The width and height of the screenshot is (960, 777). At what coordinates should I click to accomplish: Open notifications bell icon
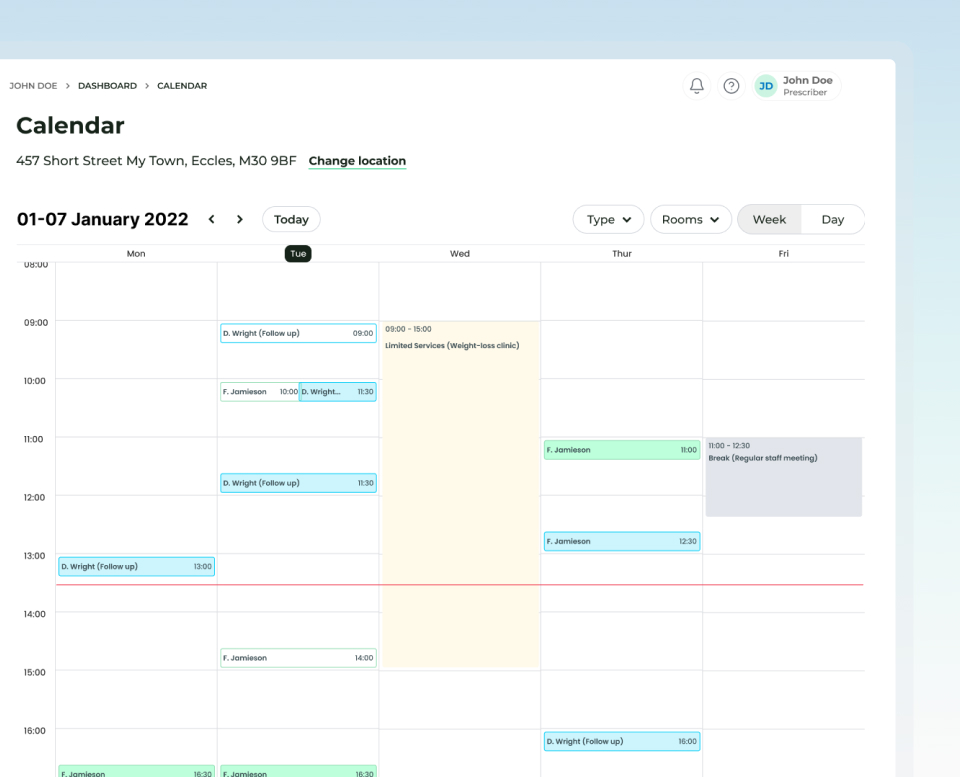tap(697, 86)
